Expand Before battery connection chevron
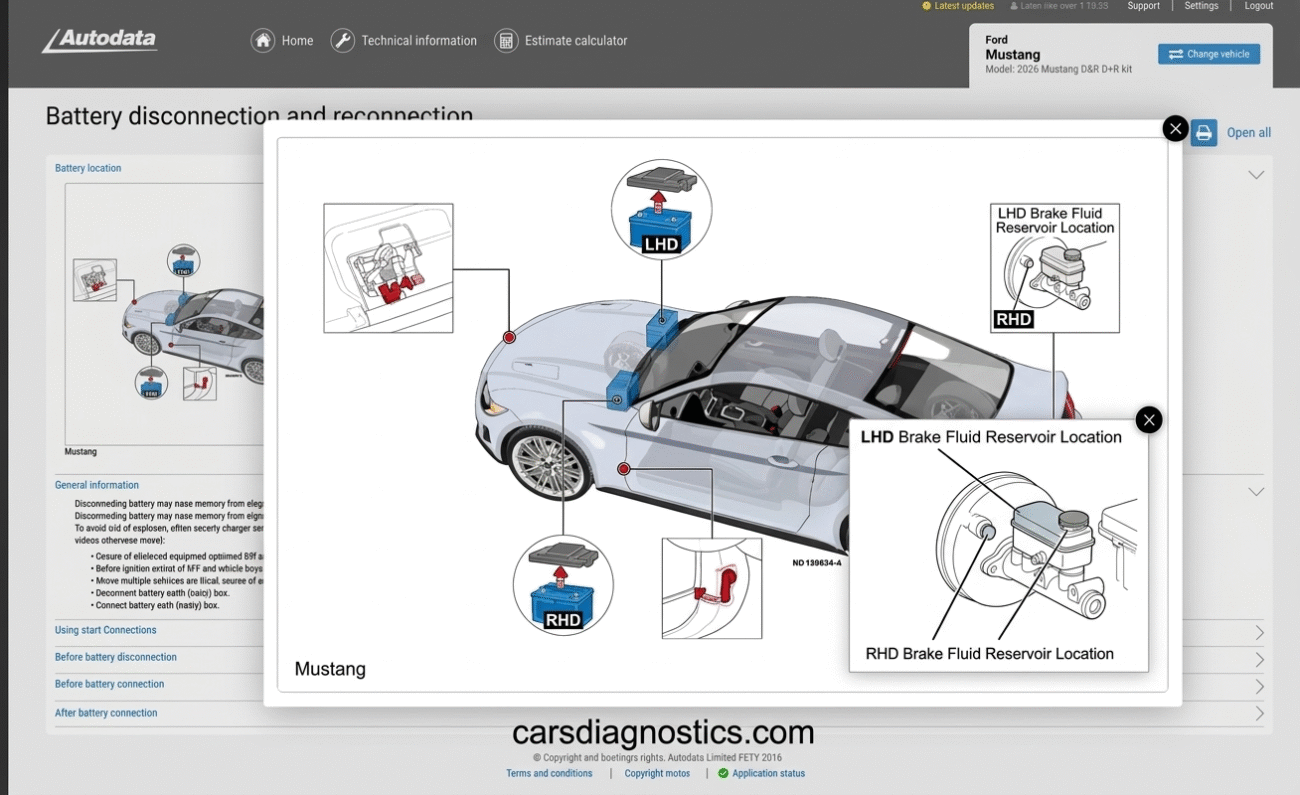This screenshot has height=795, width=1300. pyautogui.click(x=1259, y=687)
